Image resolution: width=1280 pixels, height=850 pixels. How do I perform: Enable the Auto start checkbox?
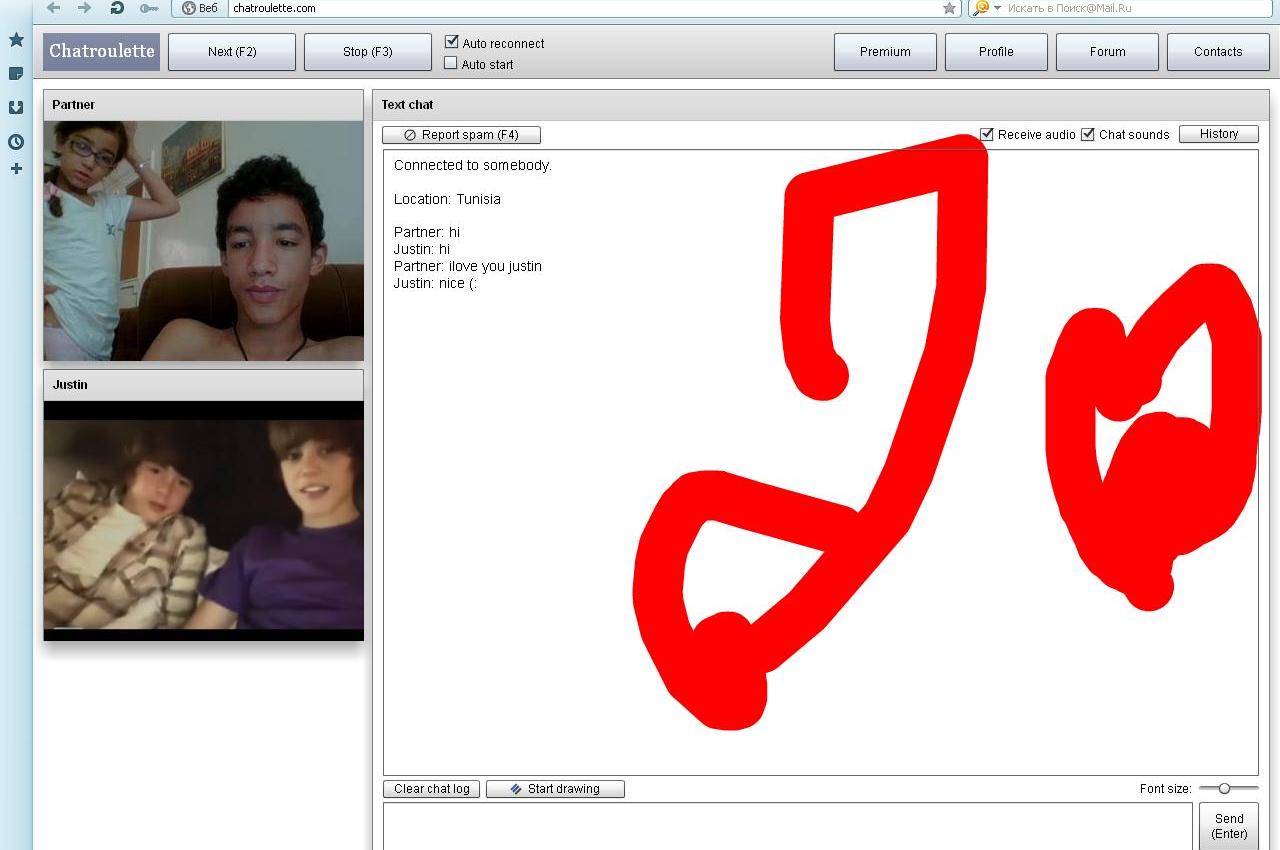click(451, 63)
